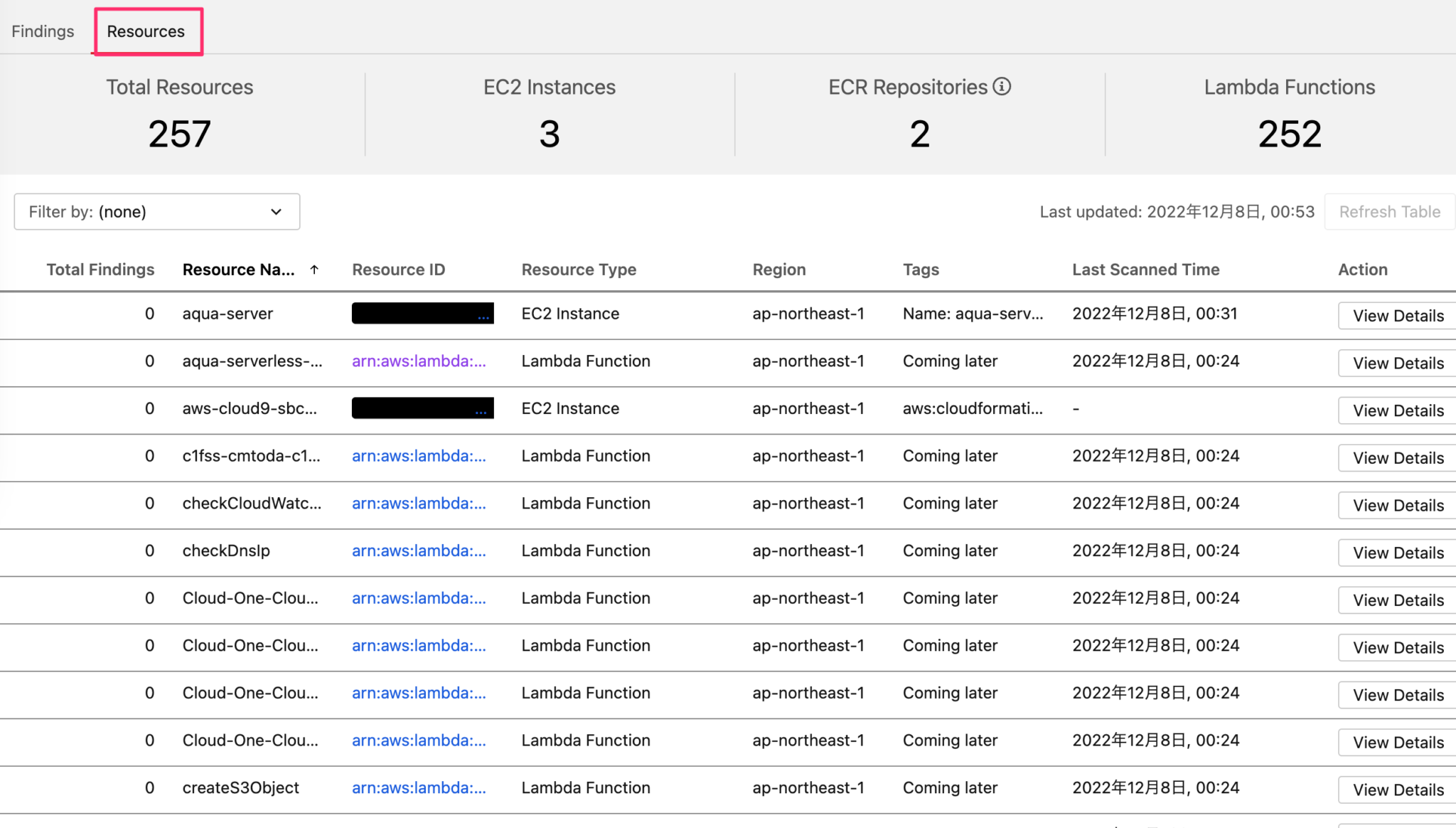The image size is (1456, 828).
Task: Click the Lambda Functions summary showing 252
Action: [1289, 133]
